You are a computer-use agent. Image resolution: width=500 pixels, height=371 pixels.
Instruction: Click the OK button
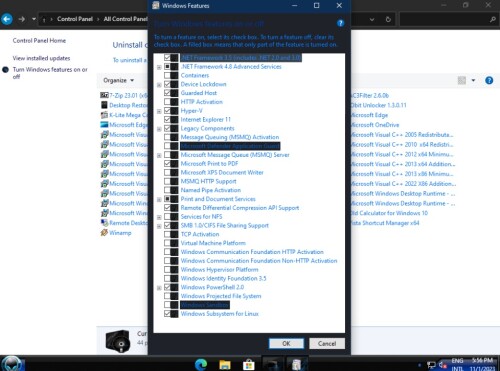pyautogui.click(x=286, y=343)
